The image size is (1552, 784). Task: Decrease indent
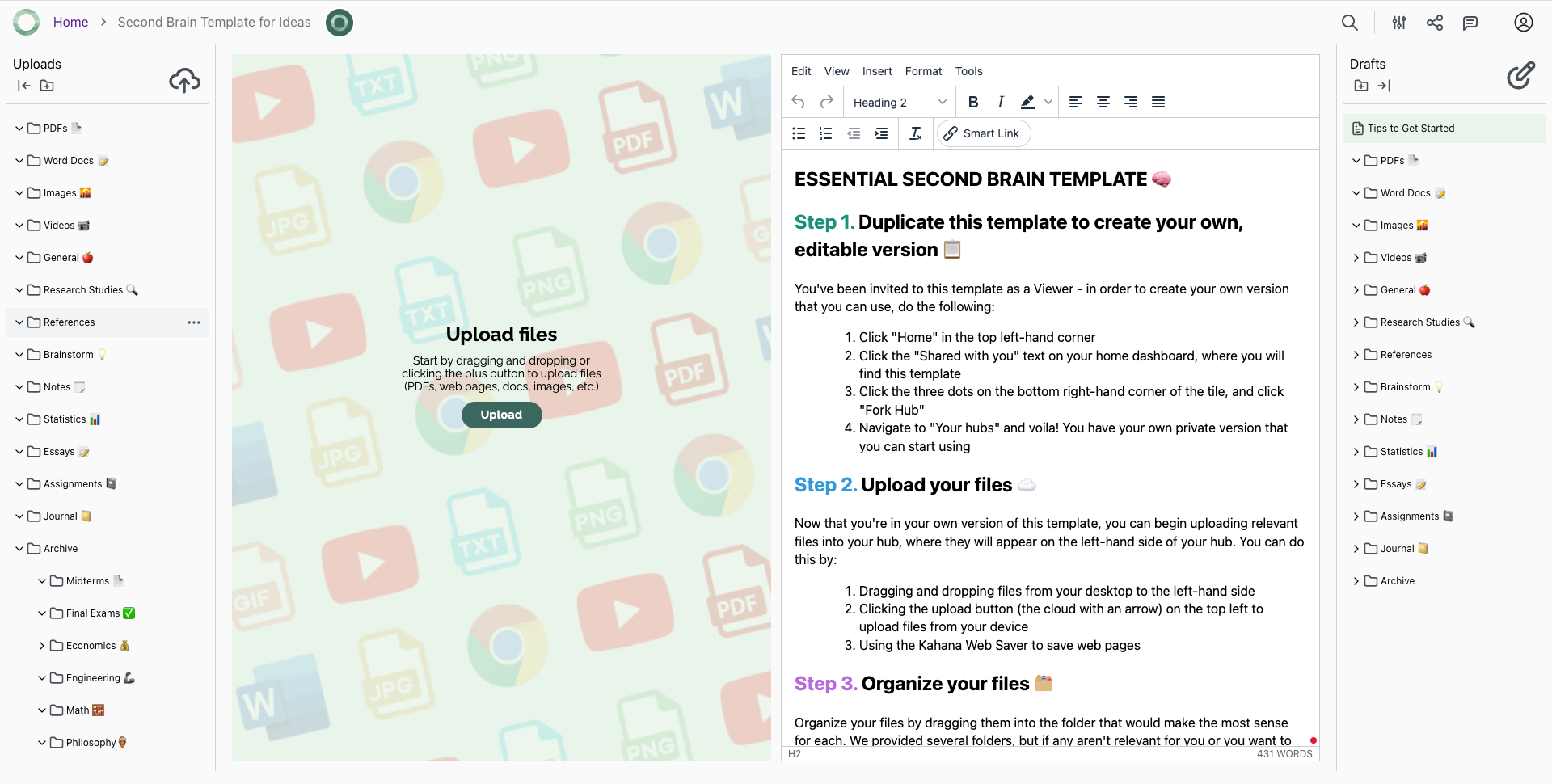(x=854, y=133)
